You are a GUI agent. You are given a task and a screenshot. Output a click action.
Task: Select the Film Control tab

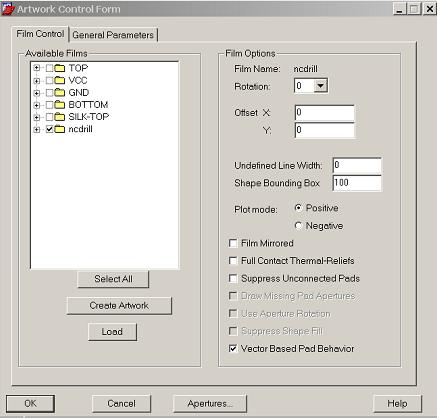(40, 34)
